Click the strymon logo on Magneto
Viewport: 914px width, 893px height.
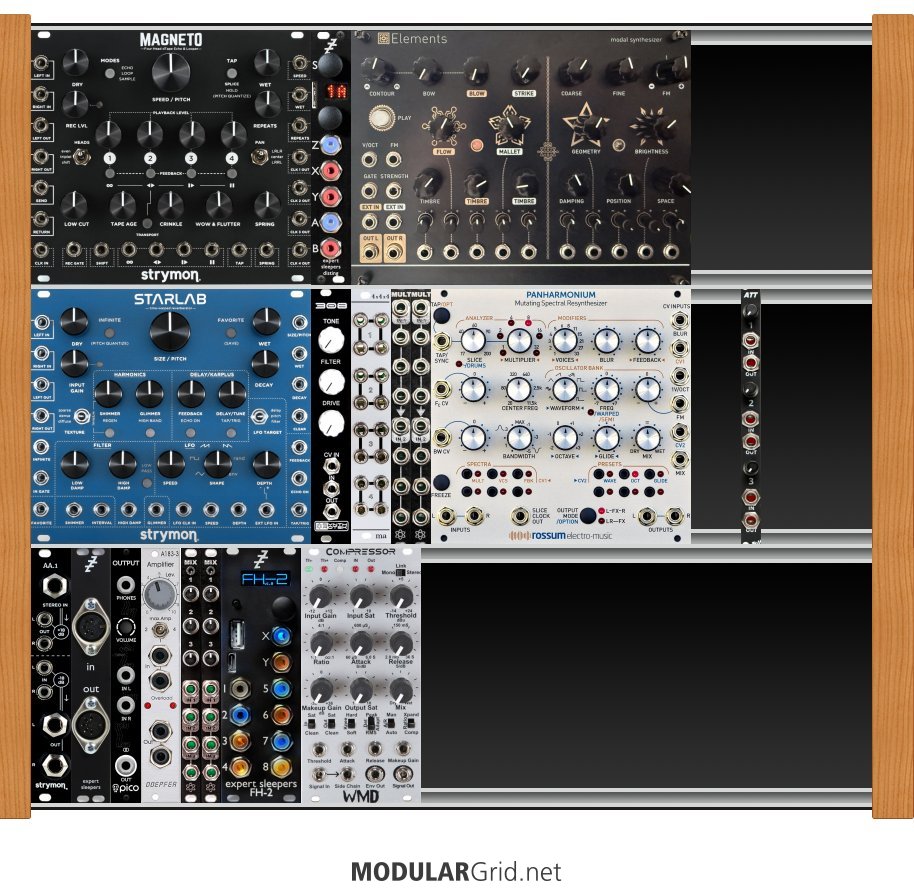pos(170,275)
